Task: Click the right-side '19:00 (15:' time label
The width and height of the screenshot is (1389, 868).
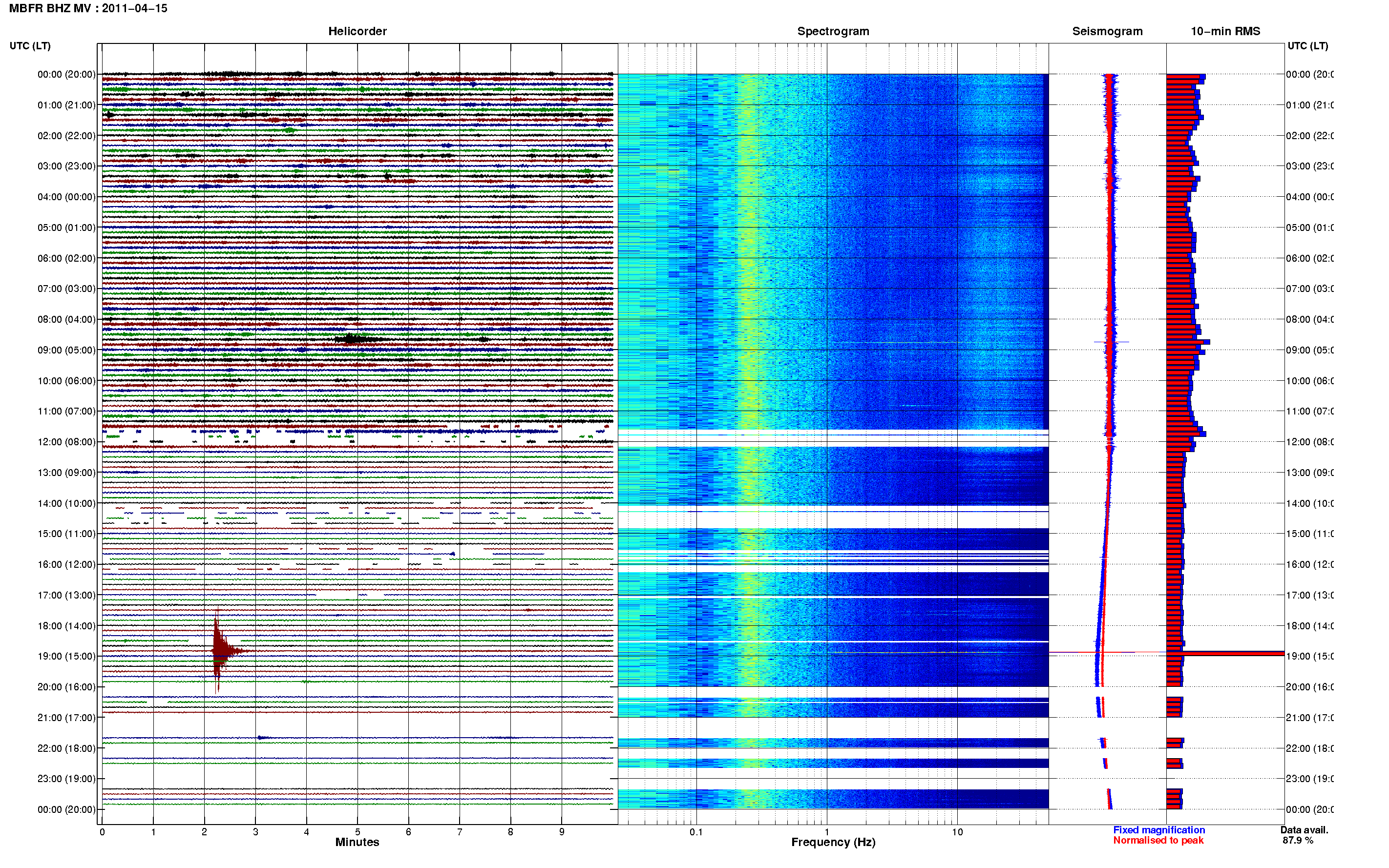Action: click(1309, 656)
